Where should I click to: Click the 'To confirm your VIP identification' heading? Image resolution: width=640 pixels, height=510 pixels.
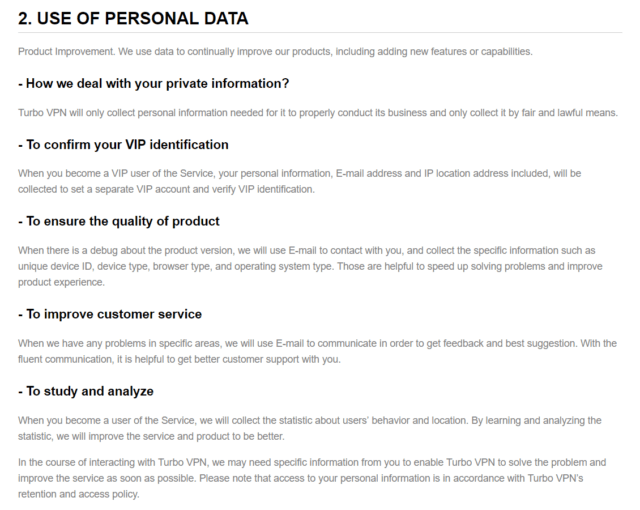(123, 145)
